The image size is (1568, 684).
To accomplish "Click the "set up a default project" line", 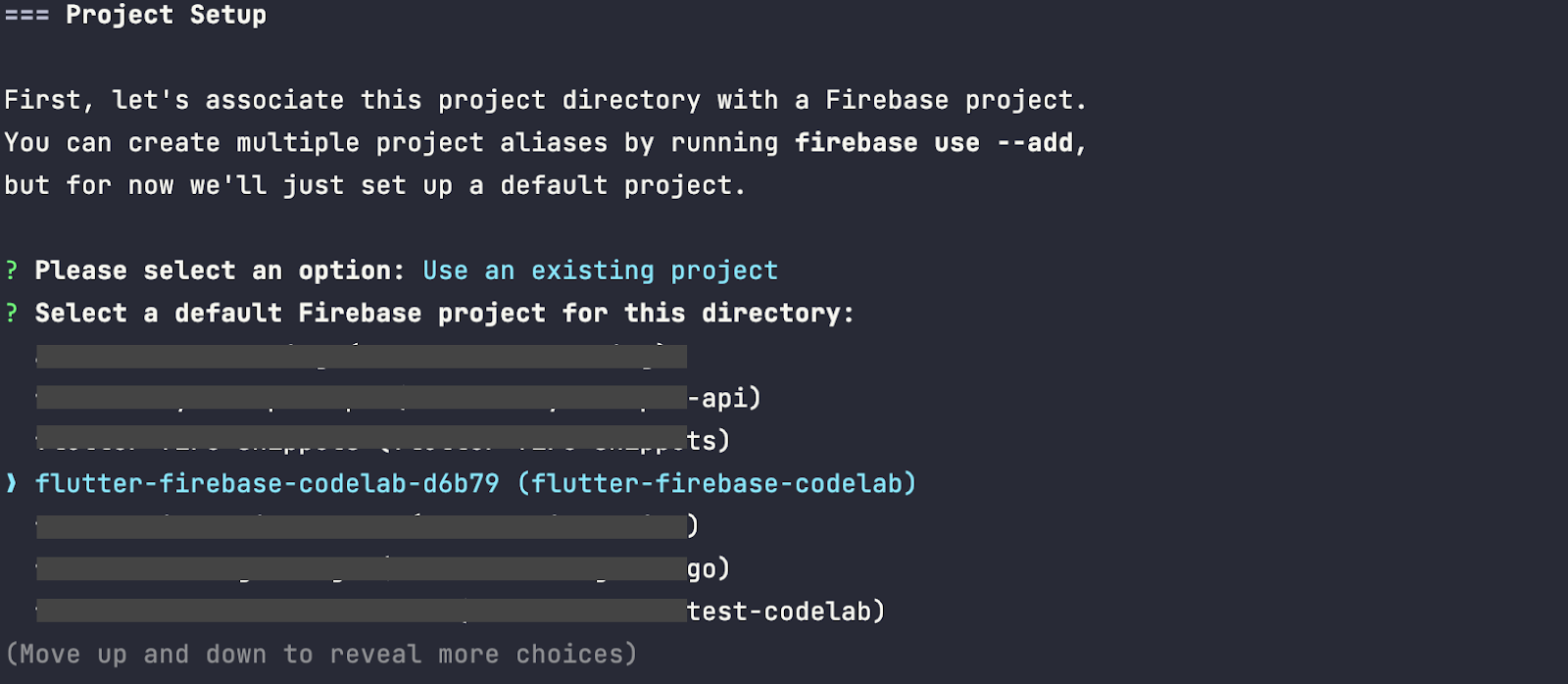I will point(374,186).
